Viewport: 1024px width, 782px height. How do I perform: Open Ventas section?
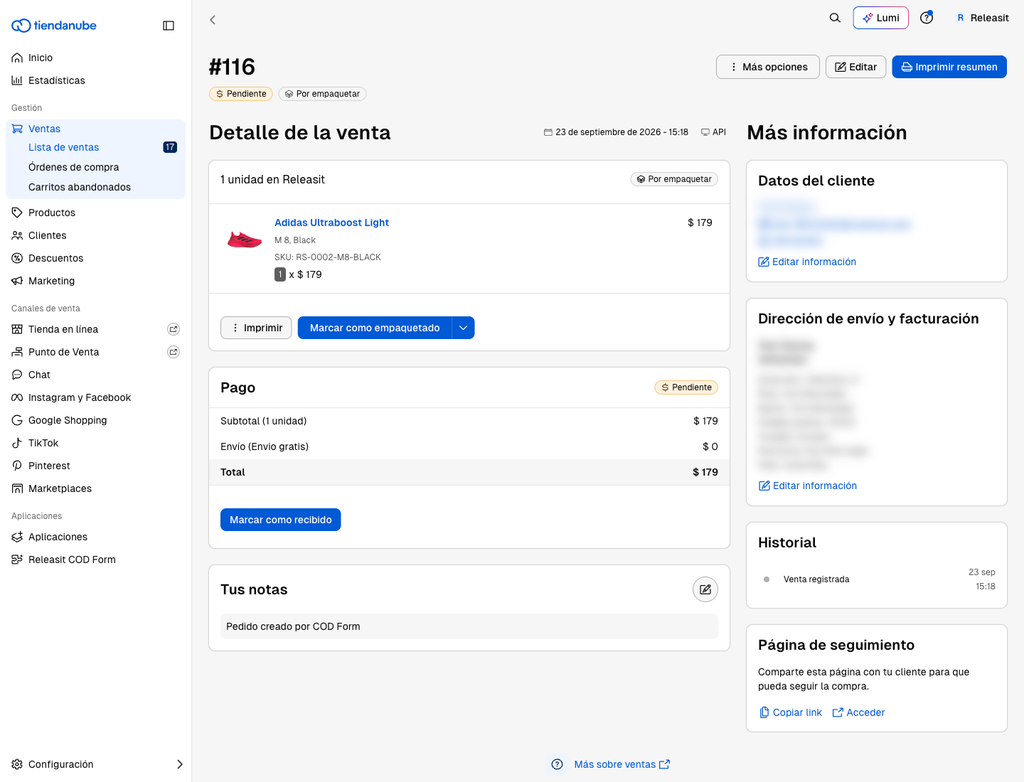[x=44, y=129]
